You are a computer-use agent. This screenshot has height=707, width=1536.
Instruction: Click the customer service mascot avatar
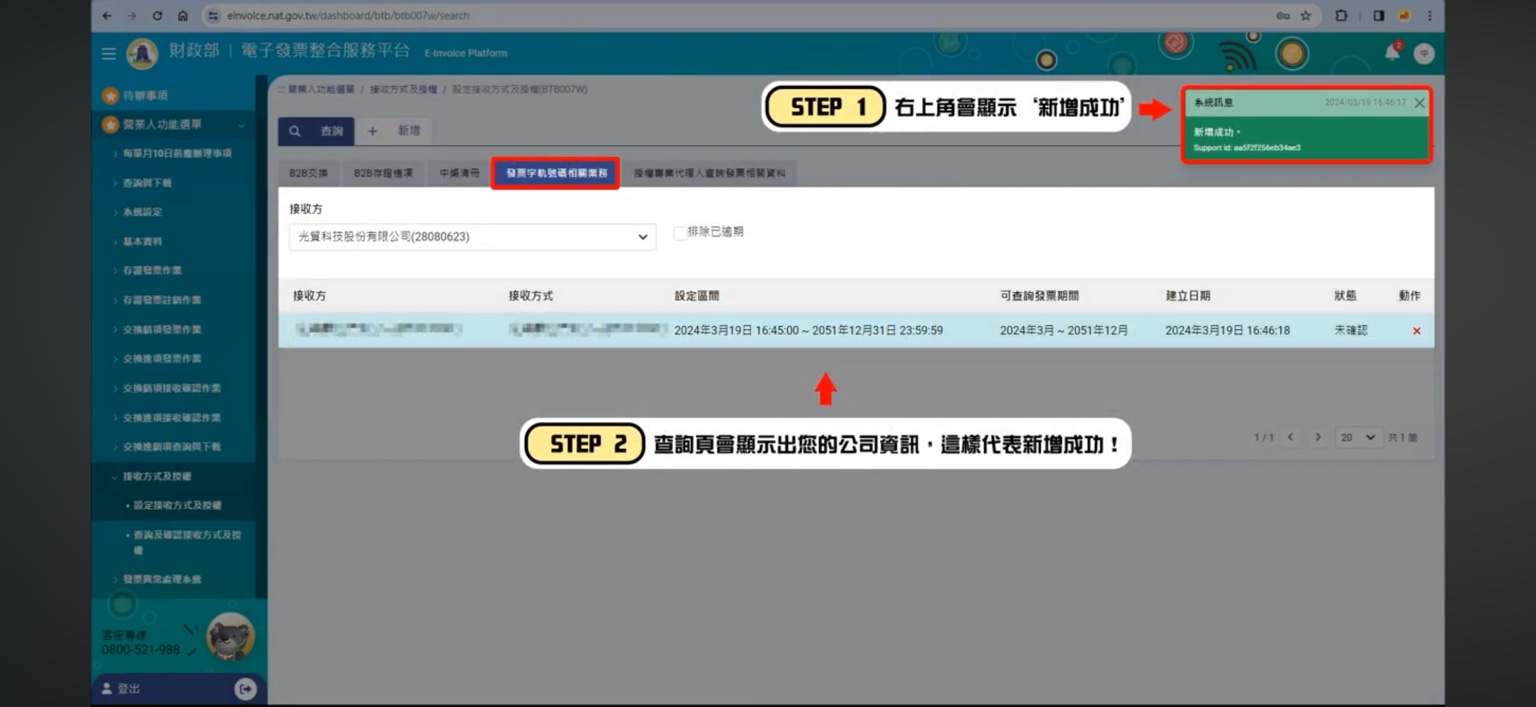[x=230, y=637]
